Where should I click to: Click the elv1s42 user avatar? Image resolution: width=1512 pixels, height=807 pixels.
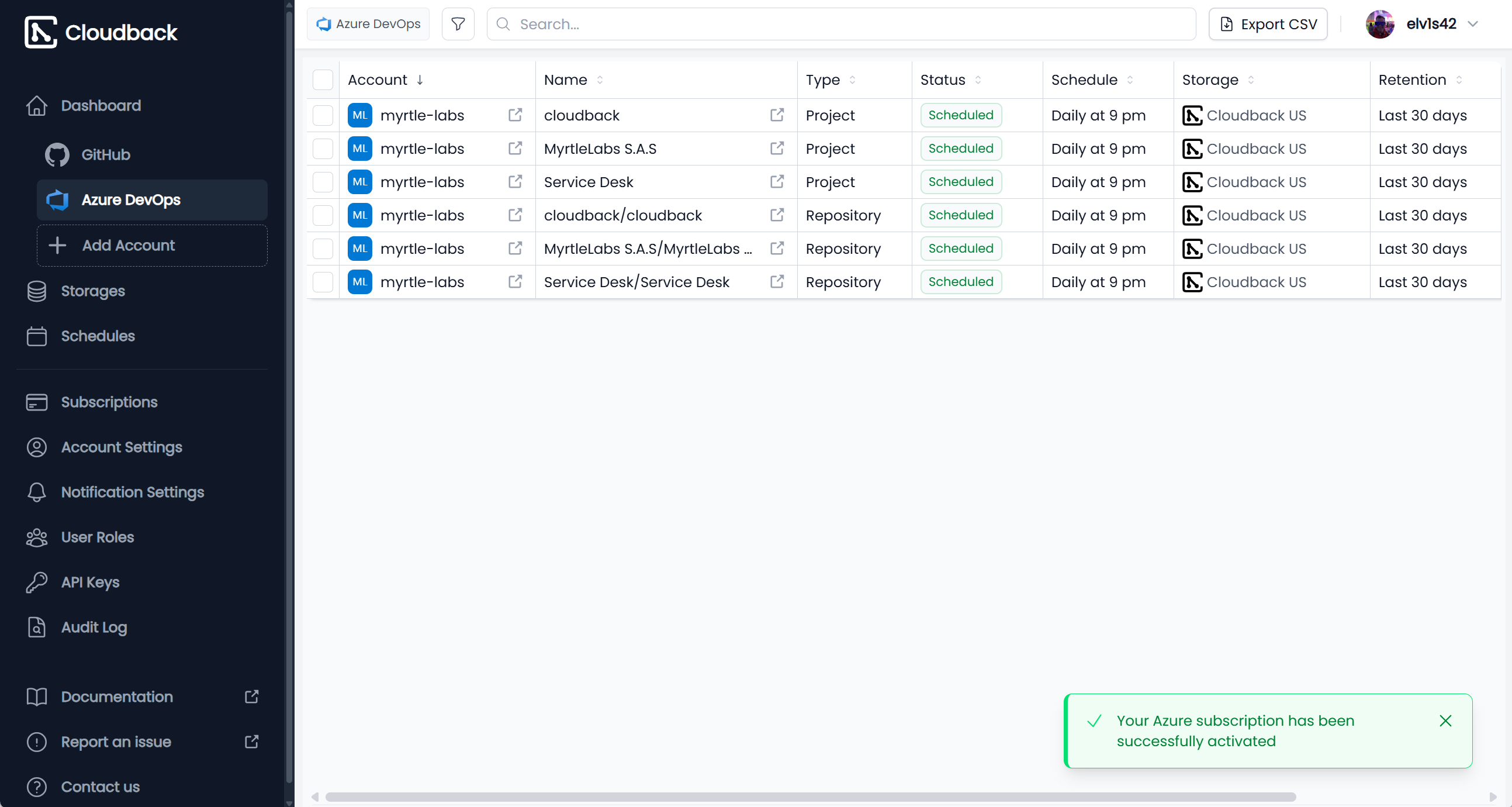(1380, 24)
